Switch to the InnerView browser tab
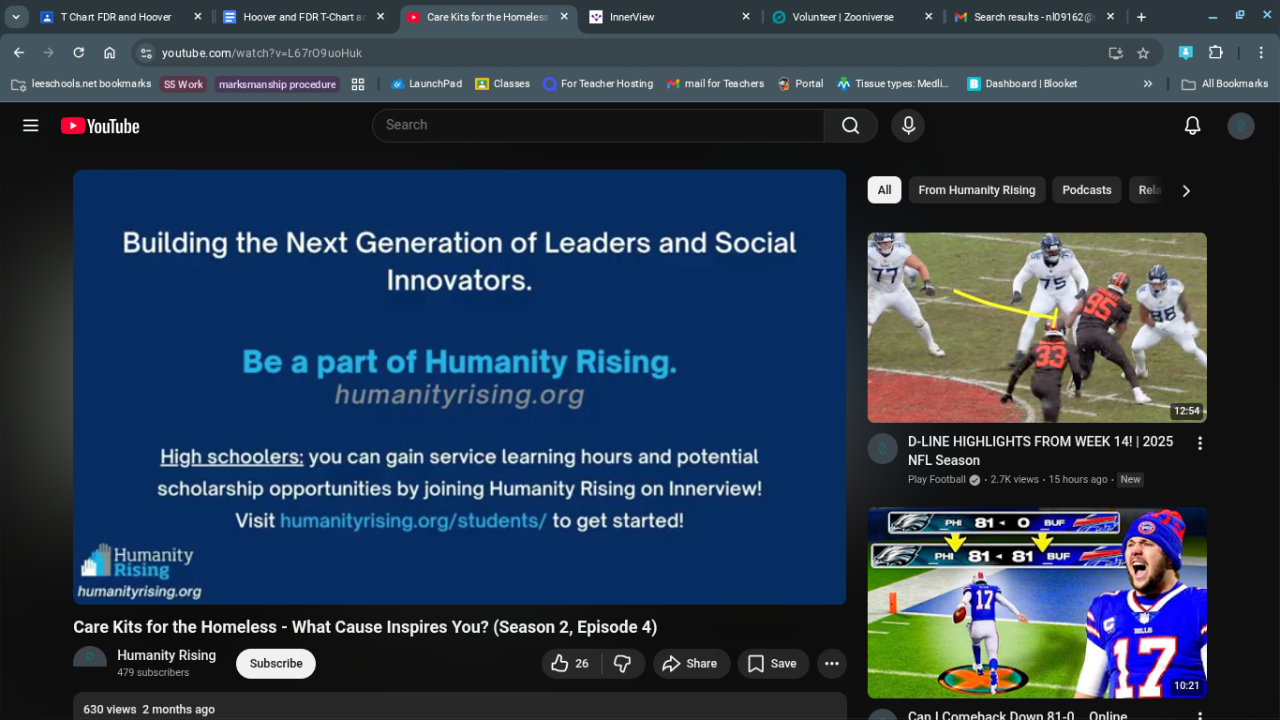Screen dimensions: 1280x720 (660, 17)
